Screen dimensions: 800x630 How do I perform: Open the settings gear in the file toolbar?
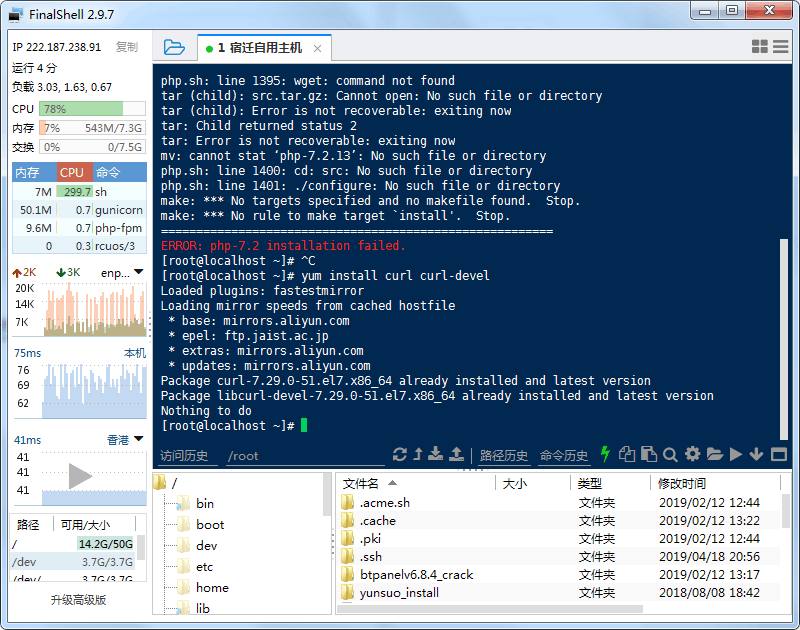click(x=692, y=454)
